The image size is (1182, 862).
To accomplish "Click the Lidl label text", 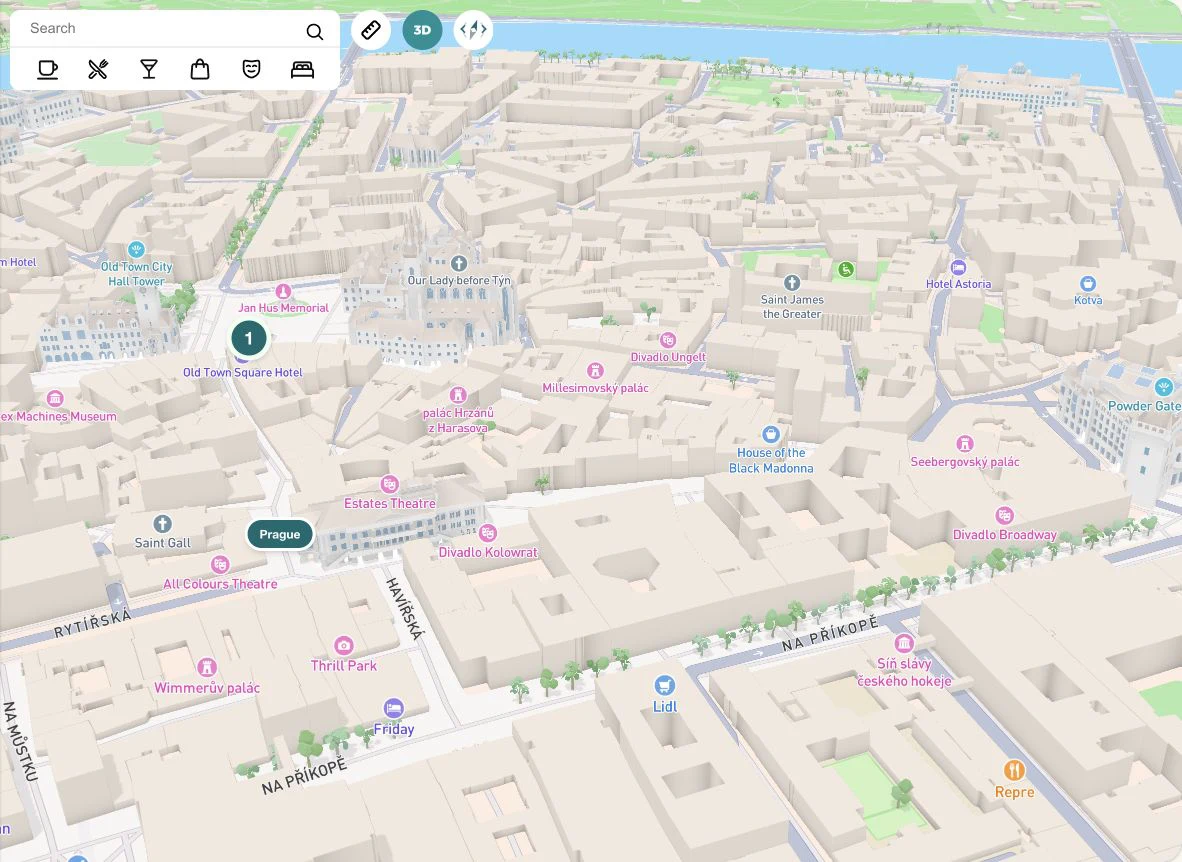I will coord(665,707).
